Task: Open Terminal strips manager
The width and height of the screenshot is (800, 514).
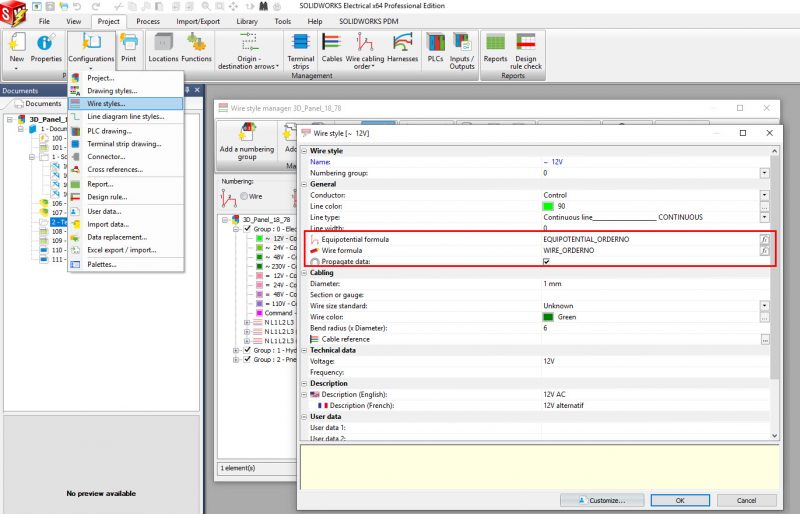Action: coord(301,51)
